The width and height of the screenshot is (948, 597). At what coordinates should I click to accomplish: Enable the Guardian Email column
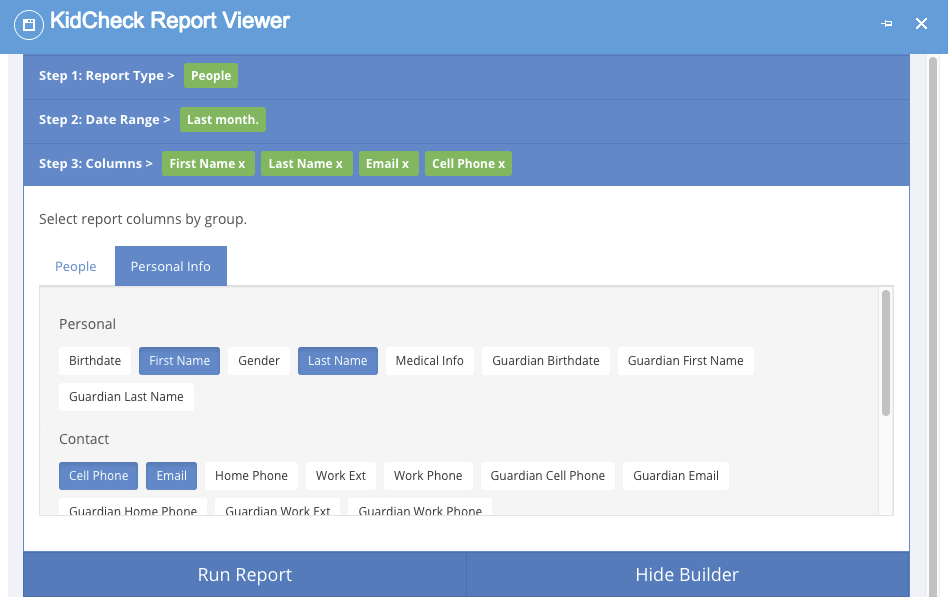pos(676,476)
